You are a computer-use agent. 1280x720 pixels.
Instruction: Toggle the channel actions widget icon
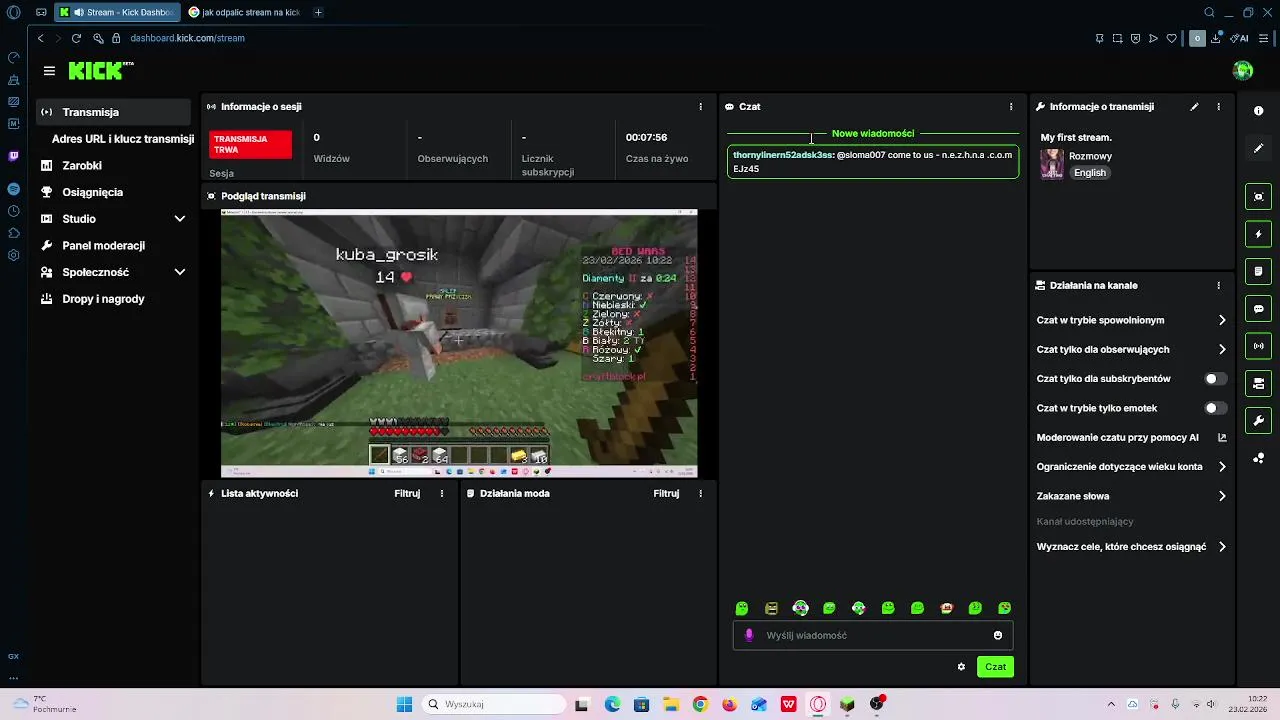(1259, 383)
